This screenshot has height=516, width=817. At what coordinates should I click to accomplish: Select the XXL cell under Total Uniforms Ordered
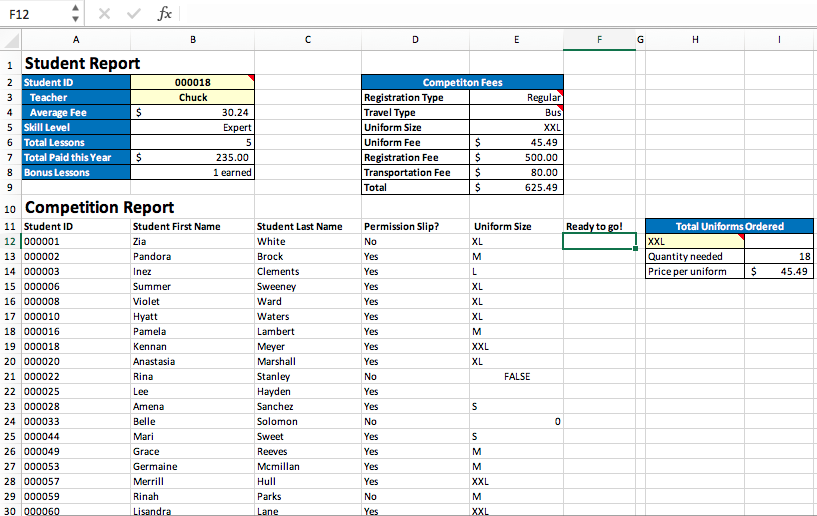pos(695,242)
